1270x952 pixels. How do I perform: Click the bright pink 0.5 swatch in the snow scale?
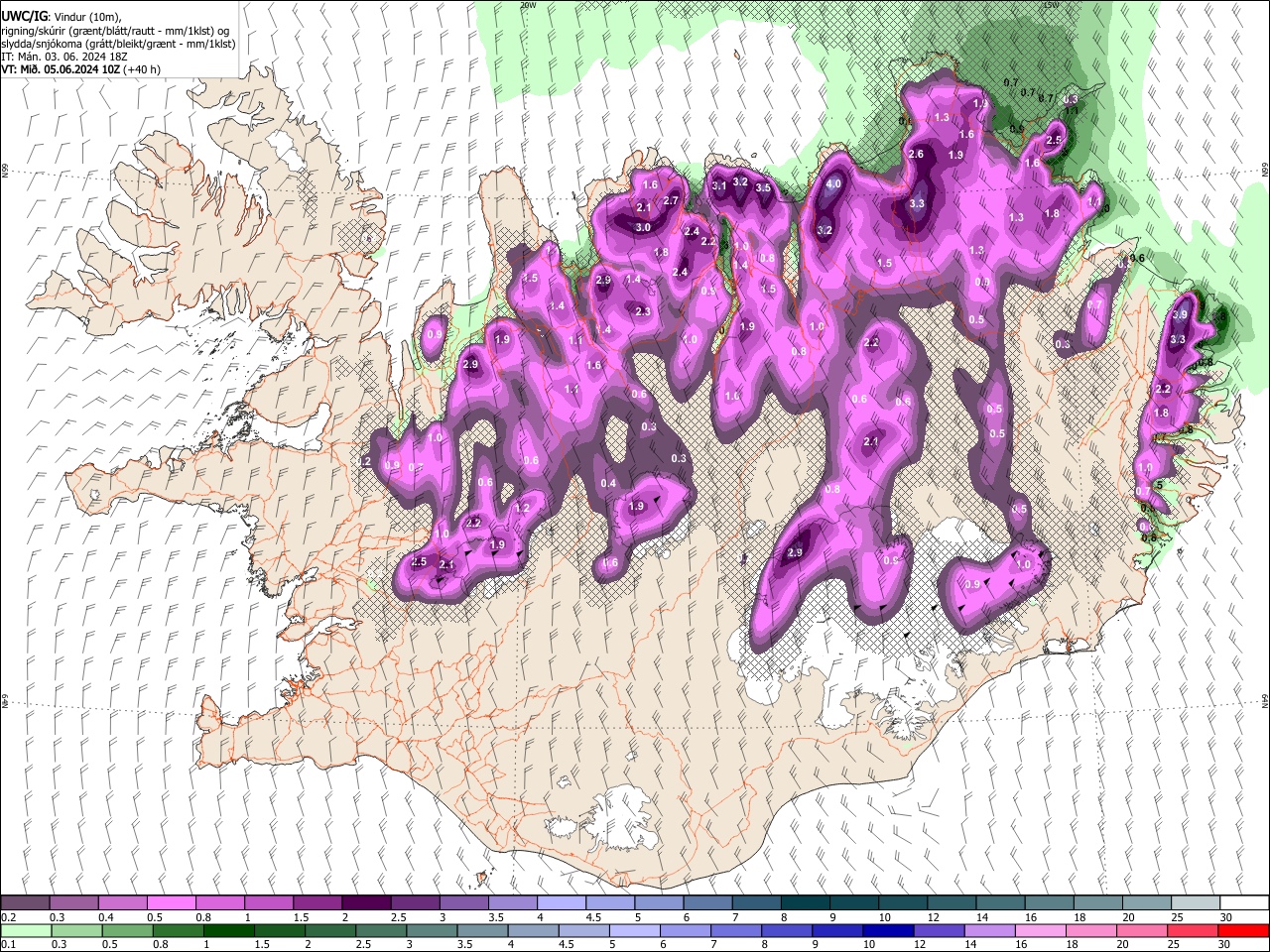point(171,903)
